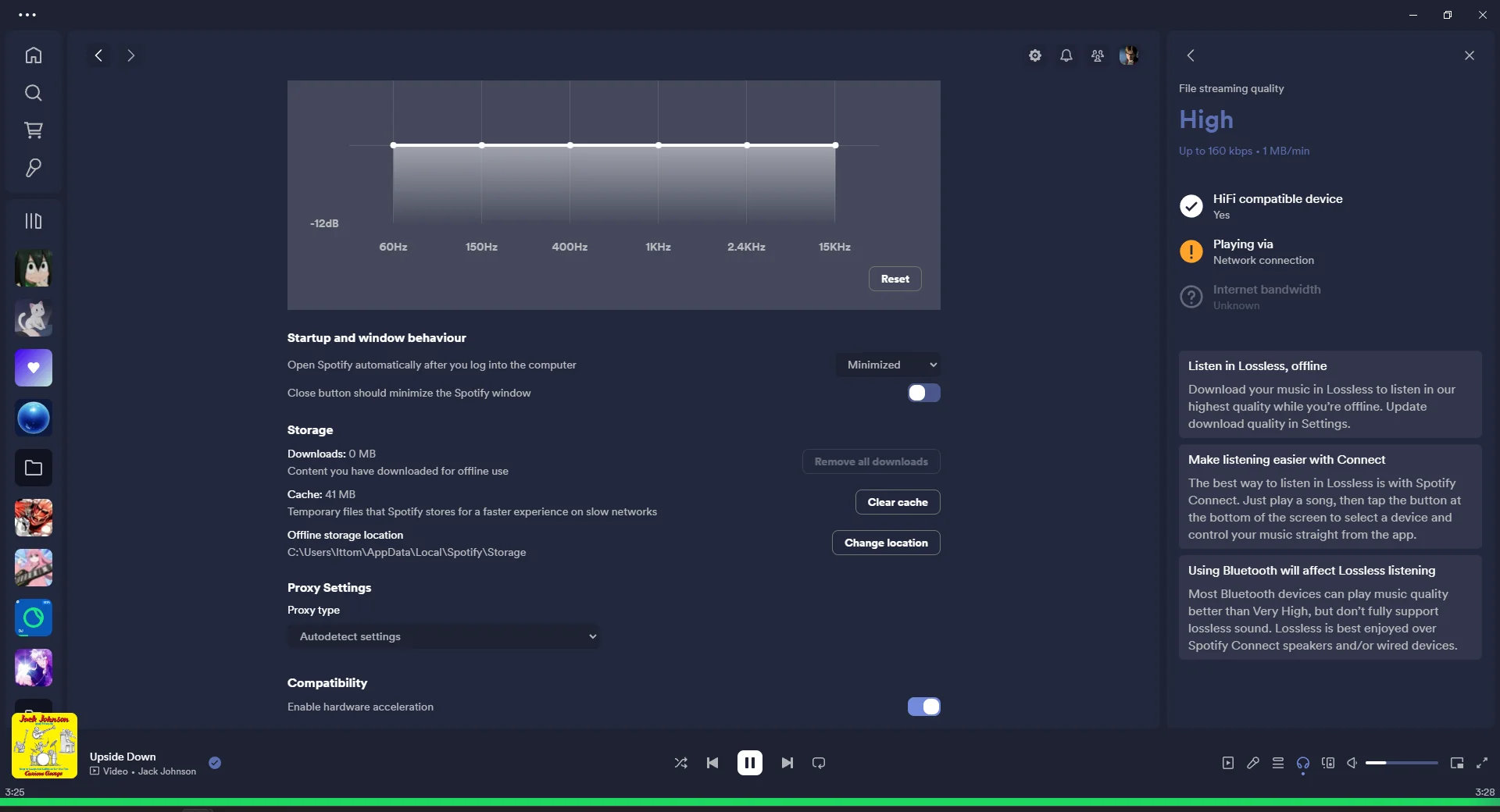Open the shopping cart sidebar icon
This screenshot has height=812, width=1500.
click(x=33, y=130)
